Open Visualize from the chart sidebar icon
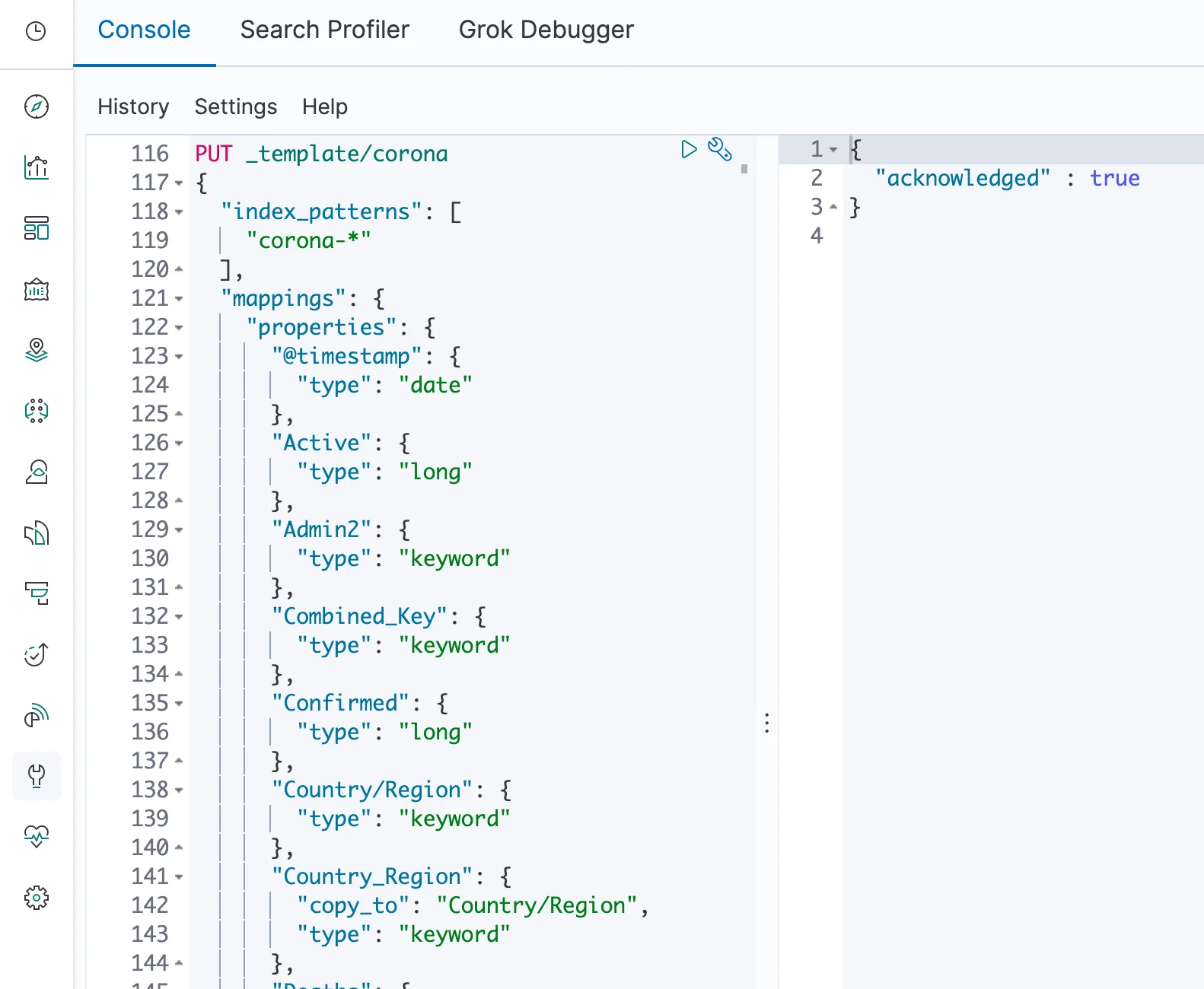This screenshot has width=1204, height=989. 37,167
